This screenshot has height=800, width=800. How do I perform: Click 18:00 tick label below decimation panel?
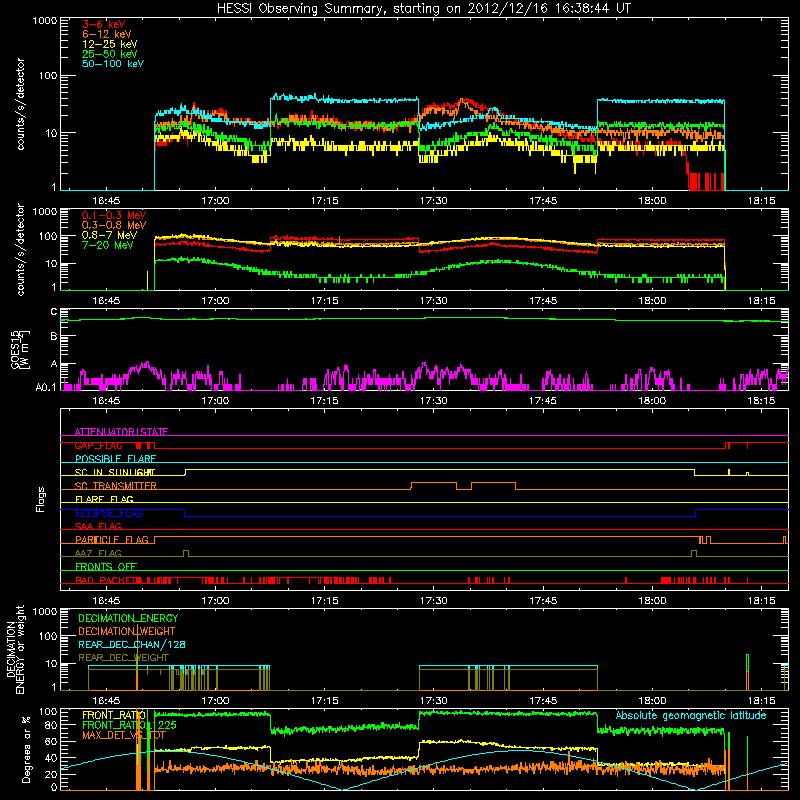pyautogui.click(x=652, y=701)
